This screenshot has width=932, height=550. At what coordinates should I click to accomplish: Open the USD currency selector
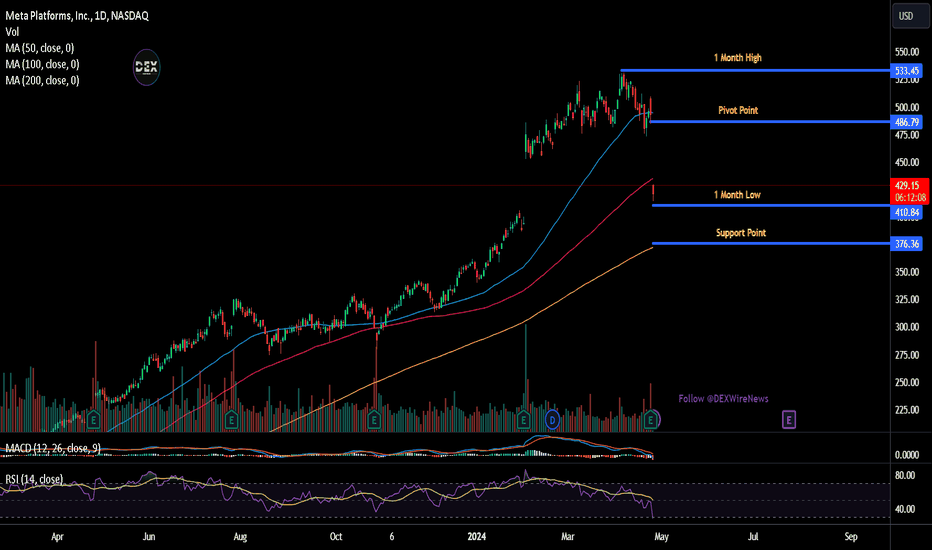tap(910, 16)
